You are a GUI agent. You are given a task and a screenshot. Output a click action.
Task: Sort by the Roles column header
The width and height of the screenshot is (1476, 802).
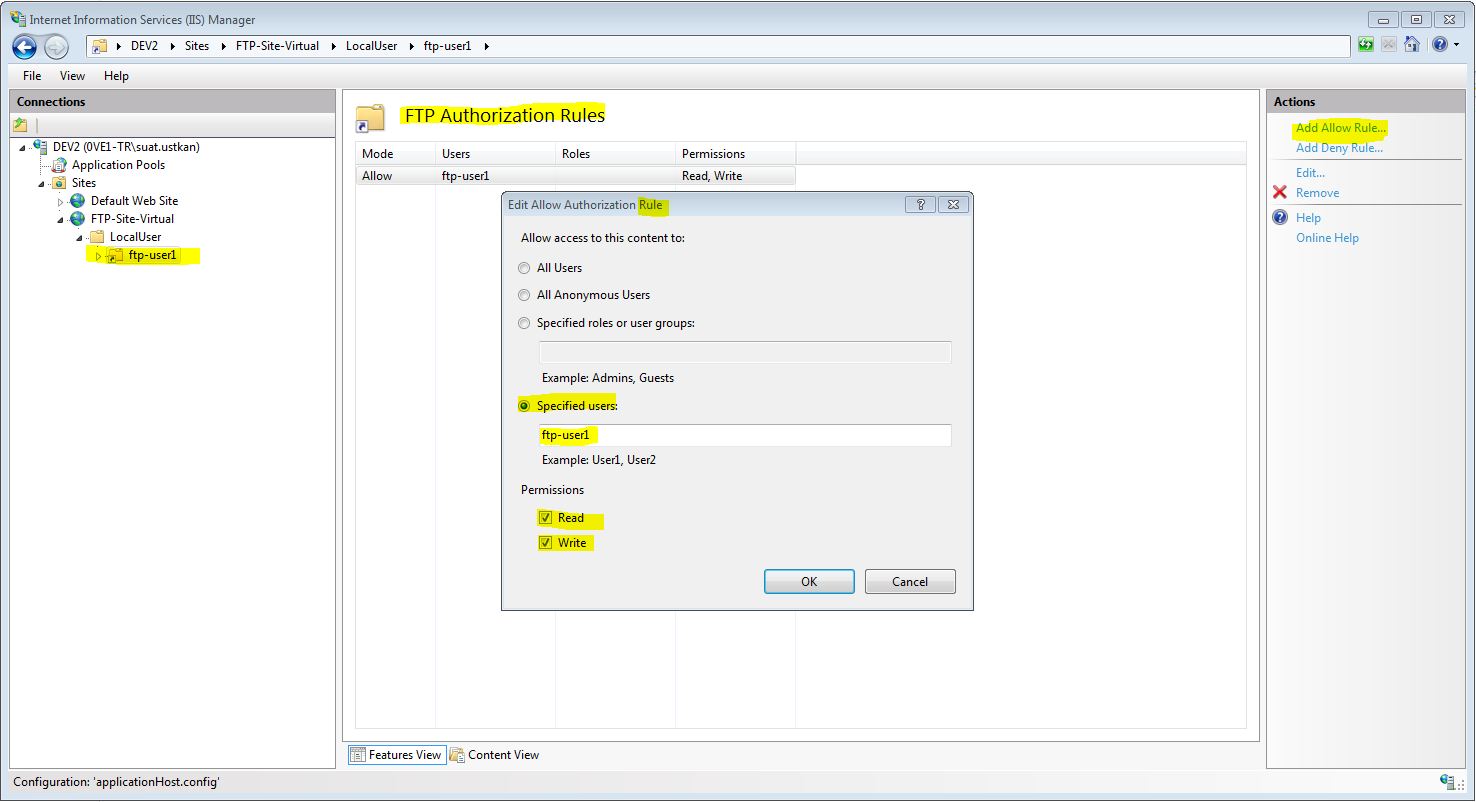[x=615, y=154]
